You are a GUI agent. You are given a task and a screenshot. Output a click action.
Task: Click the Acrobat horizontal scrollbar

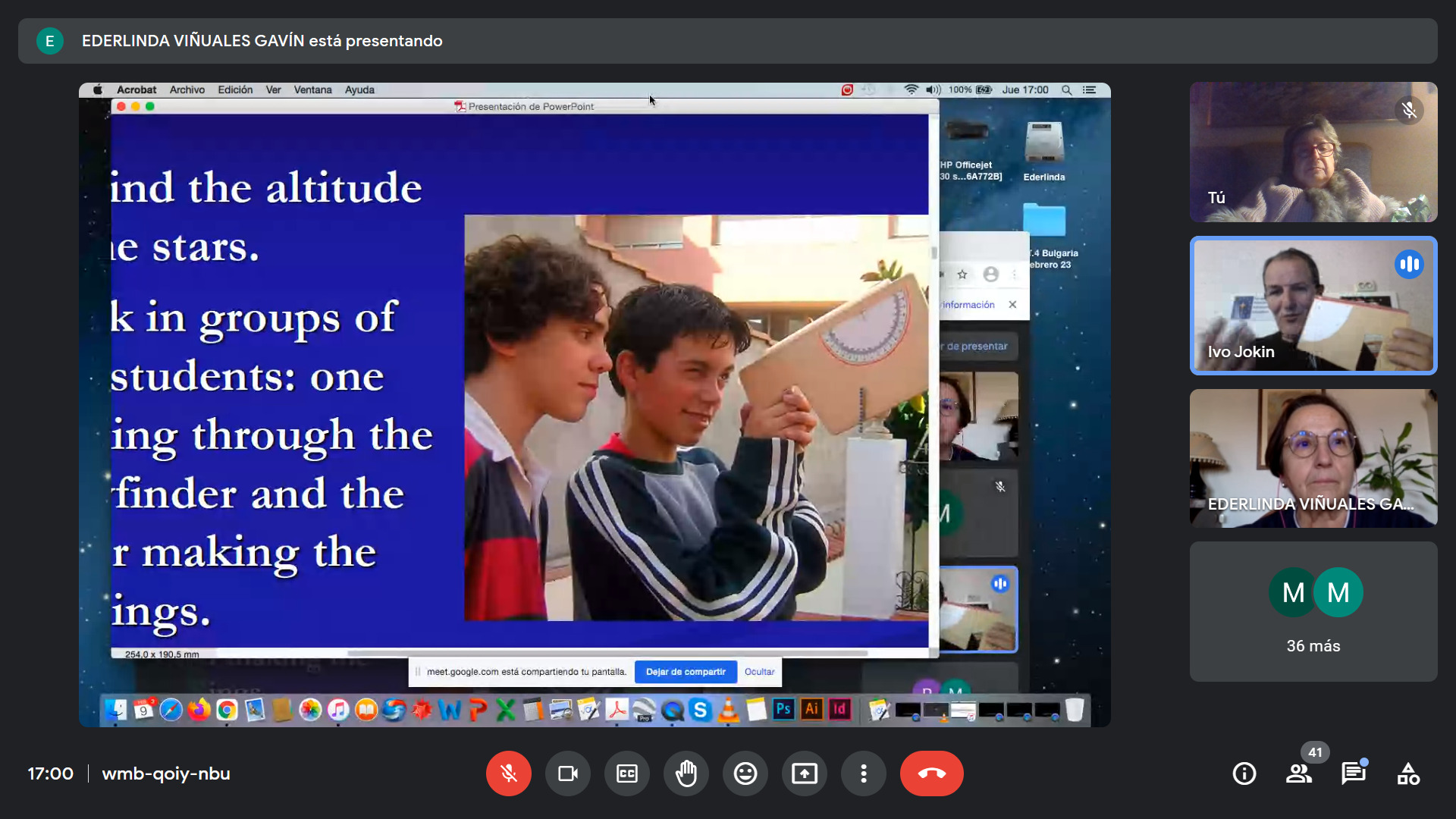point(607,653)
